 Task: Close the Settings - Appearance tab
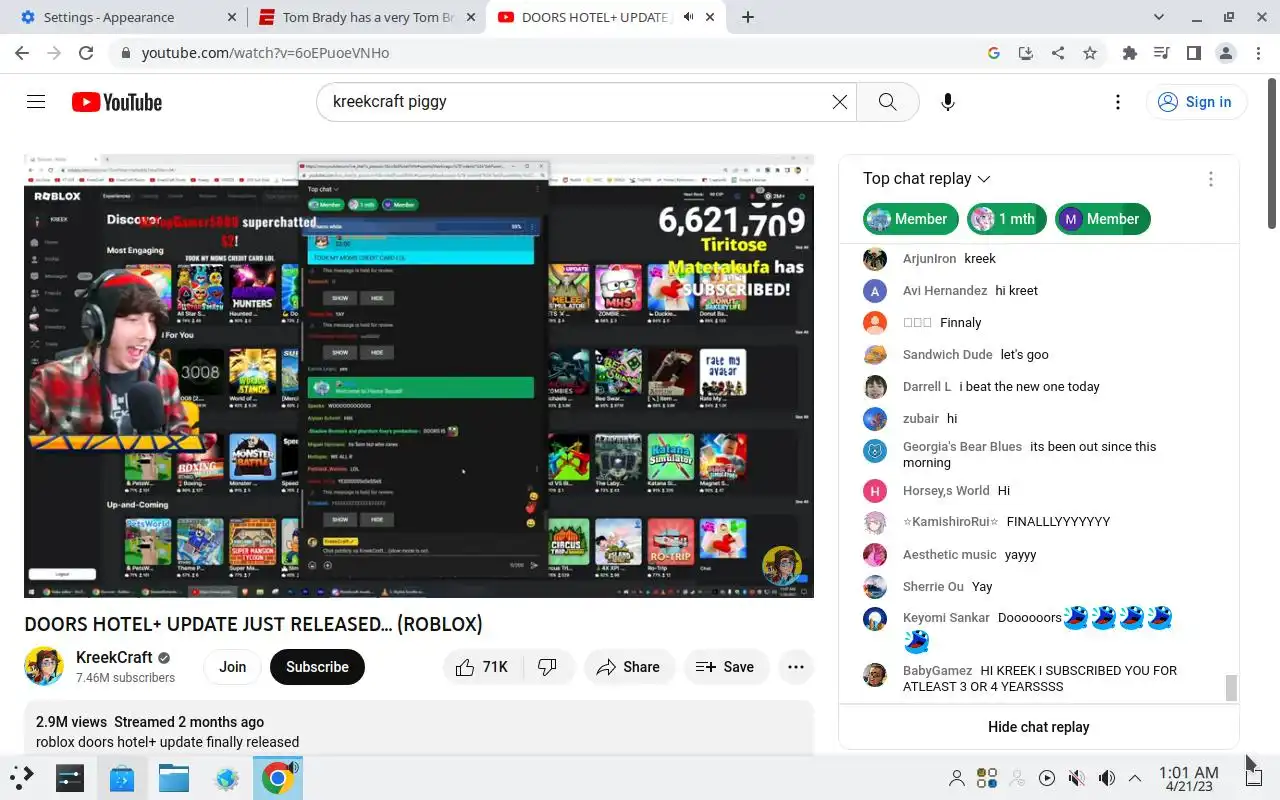pos(231,17)
